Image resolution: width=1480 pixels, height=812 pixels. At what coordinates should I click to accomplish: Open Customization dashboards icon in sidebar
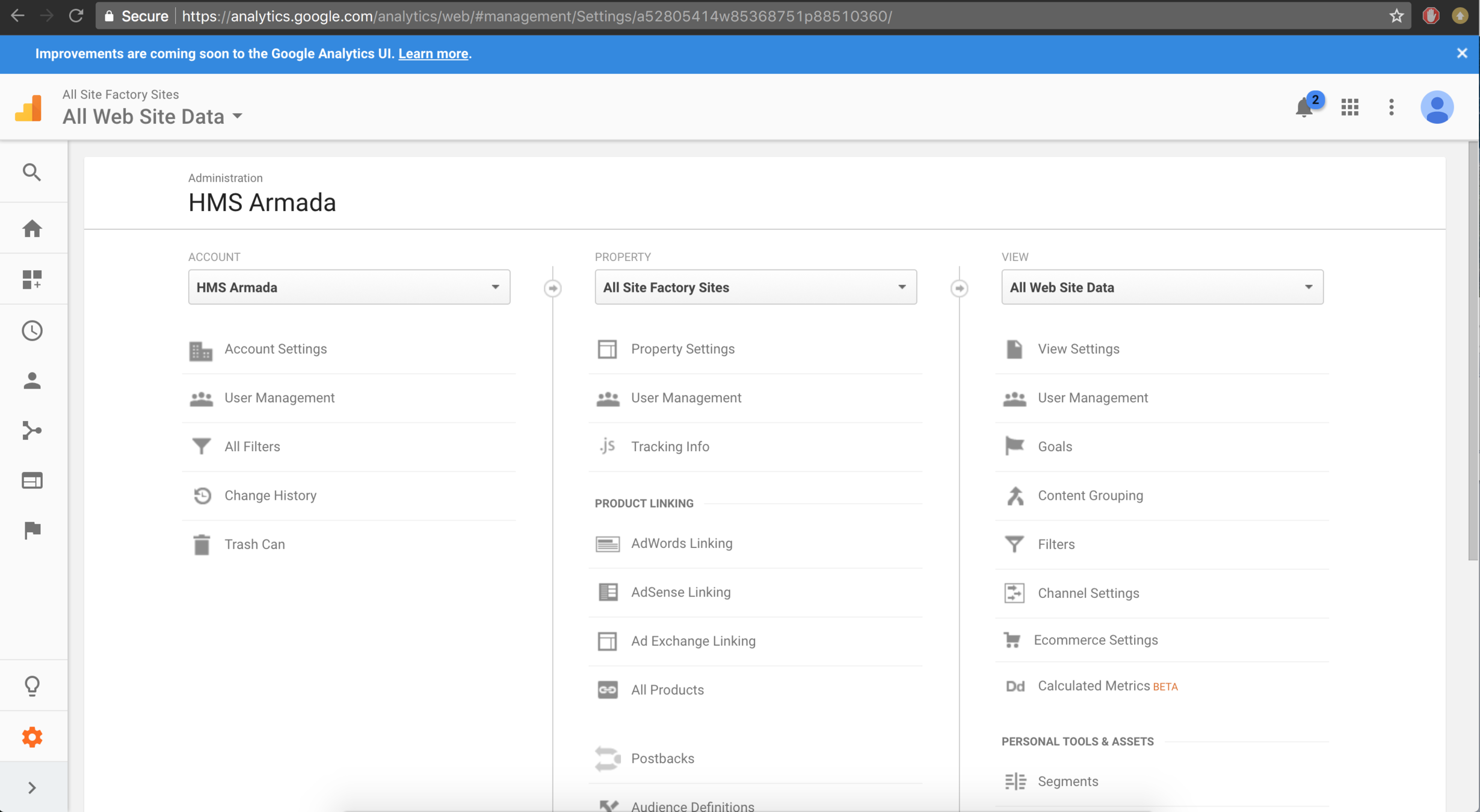pyautogui.click(x=32, y=280)
